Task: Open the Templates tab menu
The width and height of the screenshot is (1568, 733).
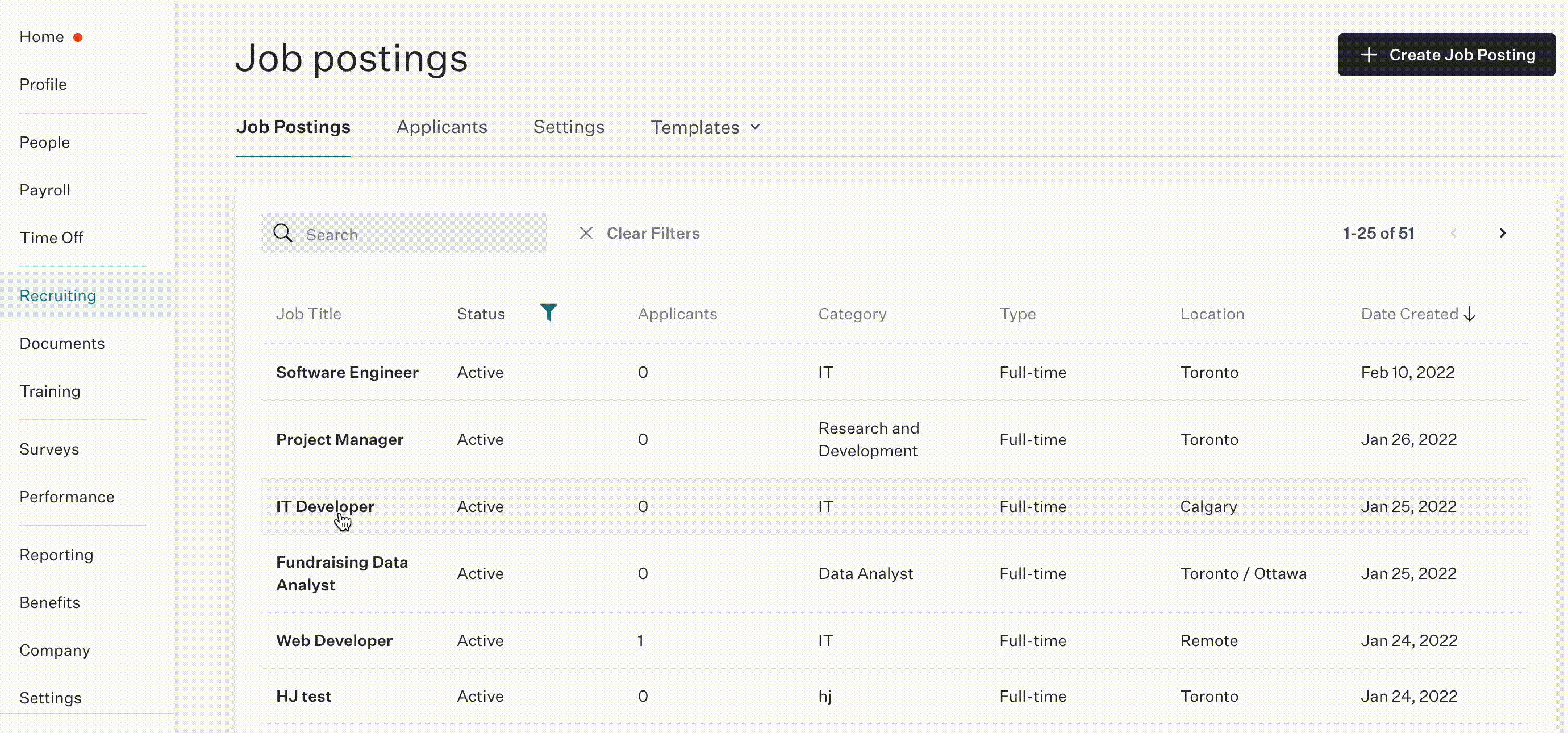Action: pos(706,127)
